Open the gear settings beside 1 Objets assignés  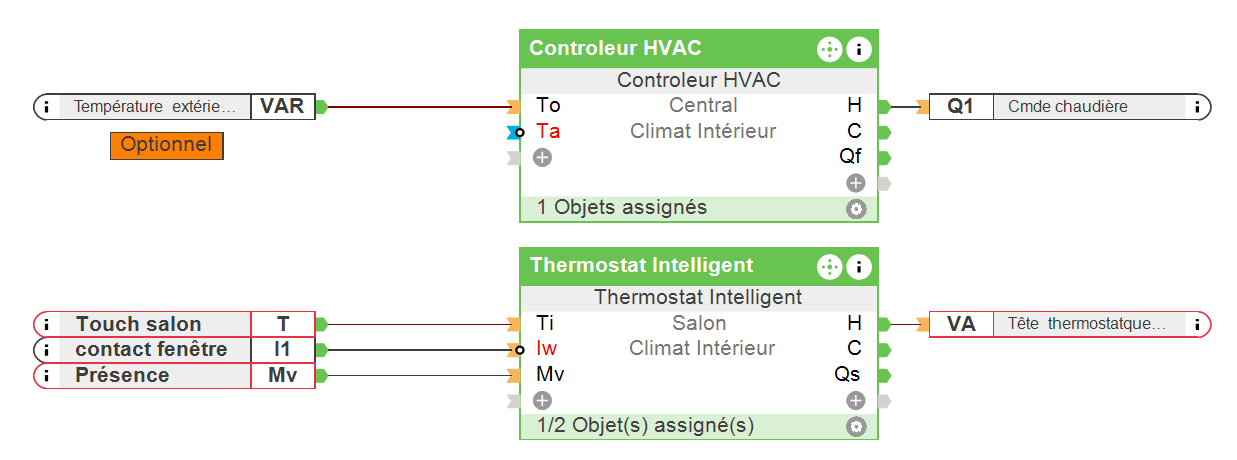coord(855,209)
